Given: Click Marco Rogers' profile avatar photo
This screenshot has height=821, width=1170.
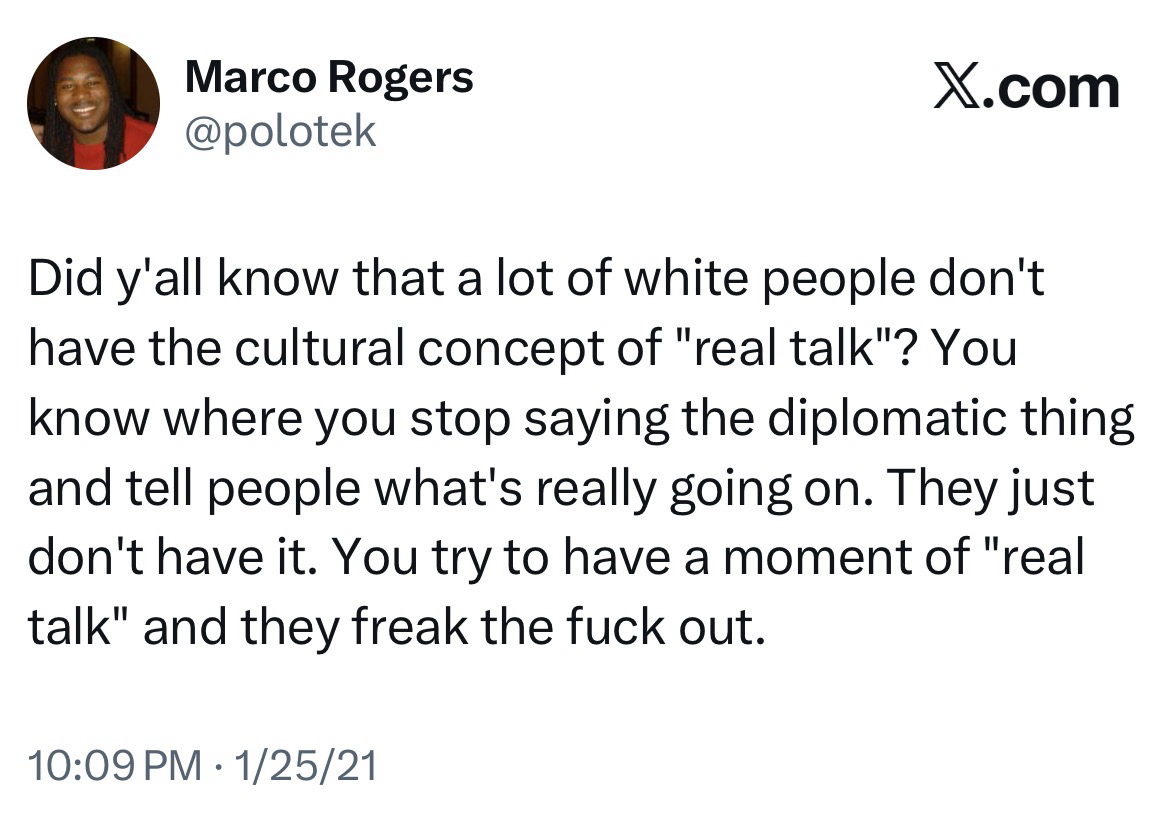Looking at the screenshot, I should [93, 103].
